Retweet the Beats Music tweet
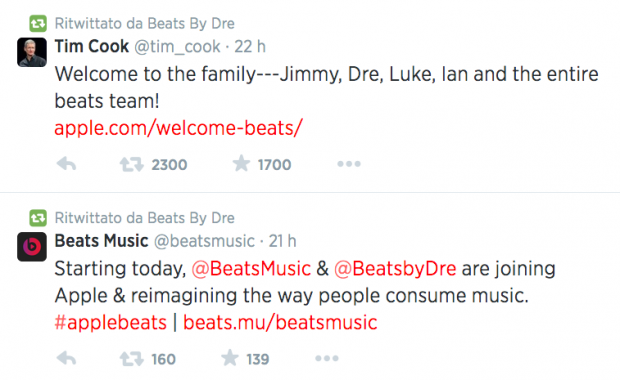This screenshot has height=380, width=620. point(132,359)
